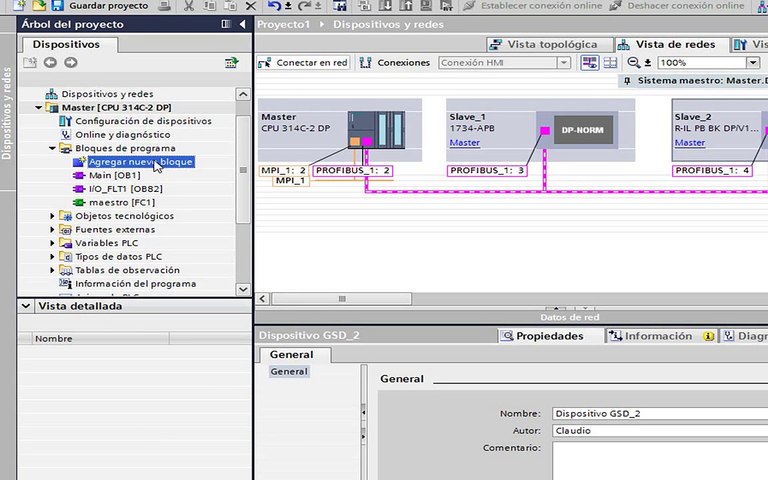The width and height of the screenshot is (768, 480).
Task: Click the cut scissors icon
Action: [x=189, y=6]
